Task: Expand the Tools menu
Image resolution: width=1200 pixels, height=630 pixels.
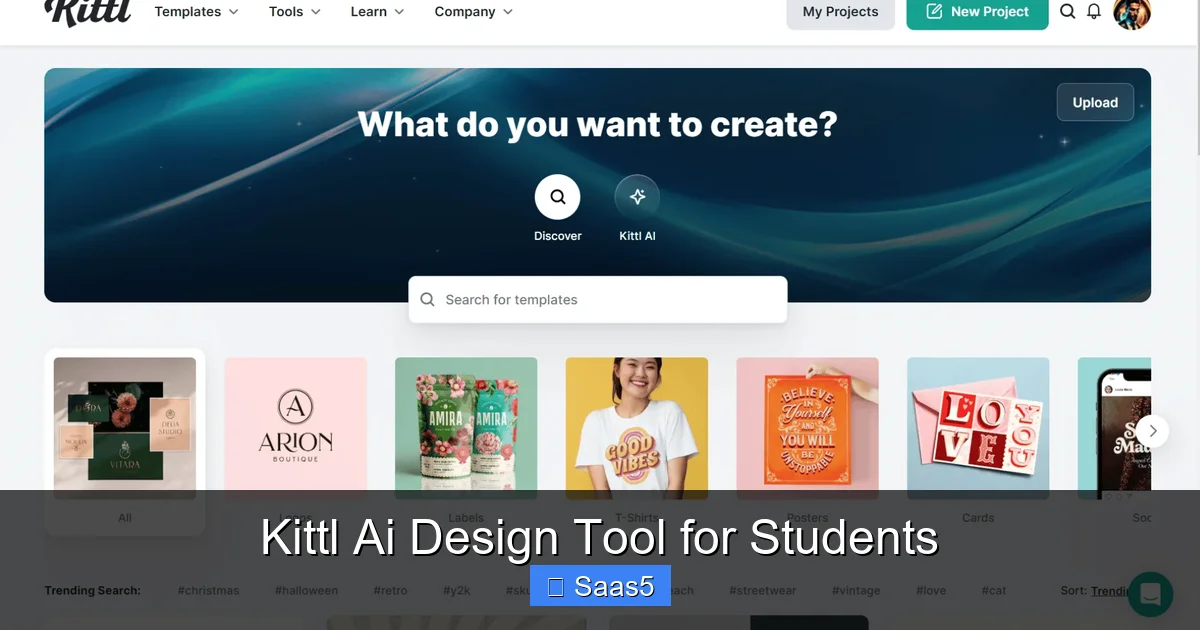Action: tap(295, 12)
